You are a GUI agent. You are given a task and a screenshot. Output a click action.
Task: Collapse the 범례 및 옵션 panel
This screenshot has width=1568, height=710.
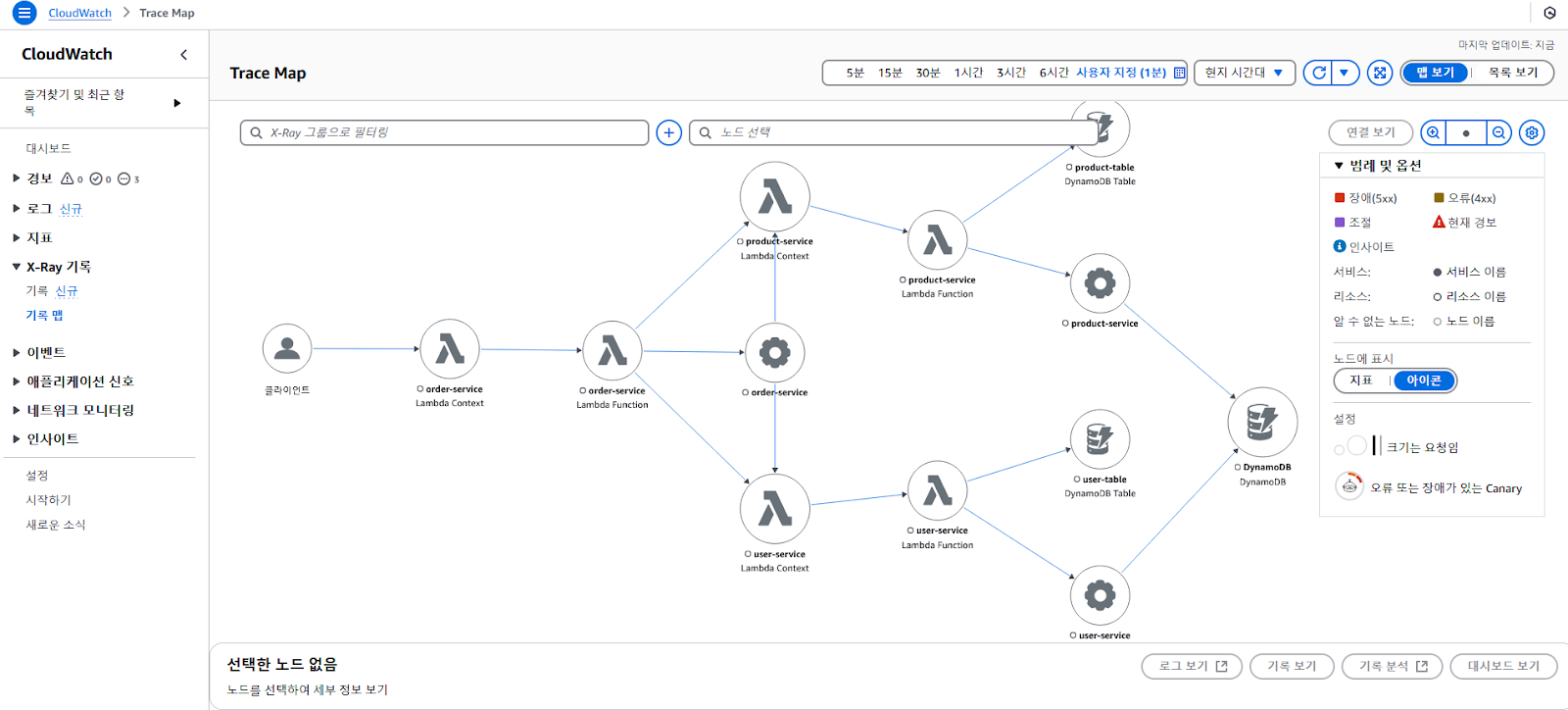pyautogui.click(x=1339, y=166)
